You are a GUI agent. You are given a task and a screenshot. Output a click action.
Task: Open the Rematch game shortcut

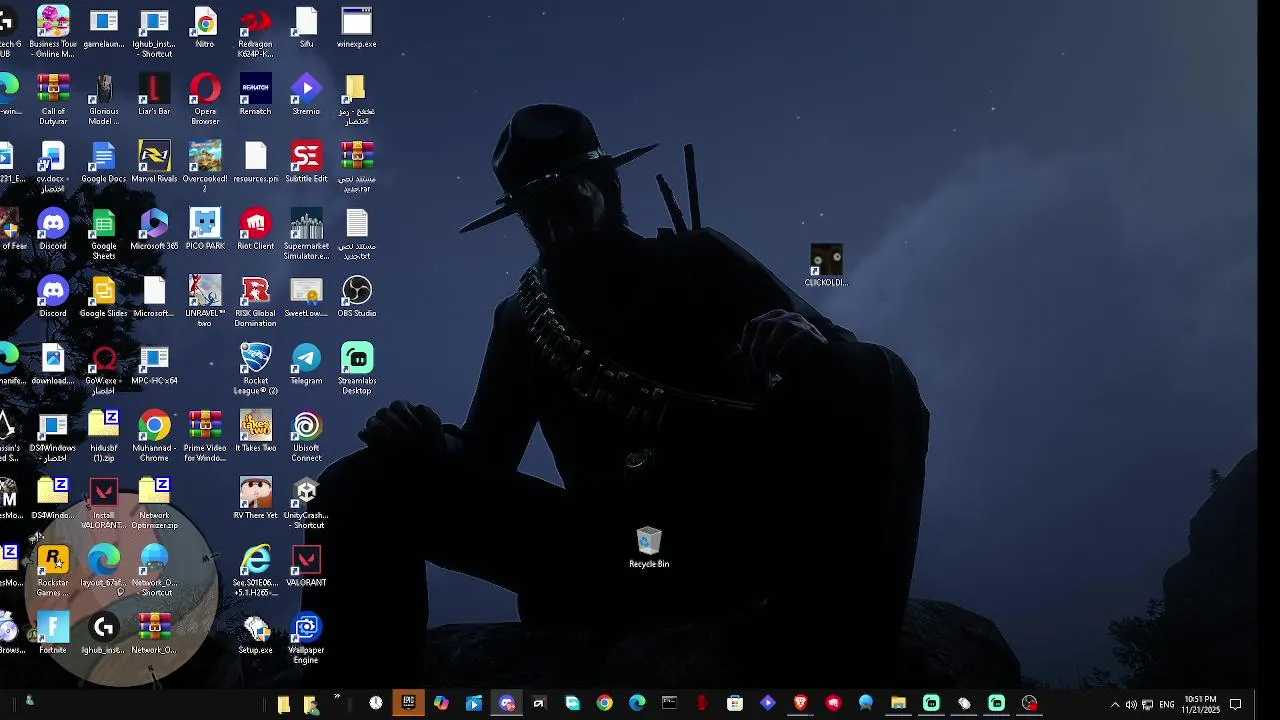coord(255,95)
